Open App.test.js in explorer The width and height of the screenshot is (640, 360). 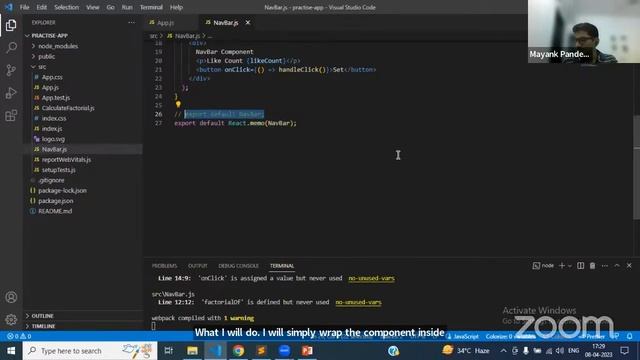tap(56, 98)
